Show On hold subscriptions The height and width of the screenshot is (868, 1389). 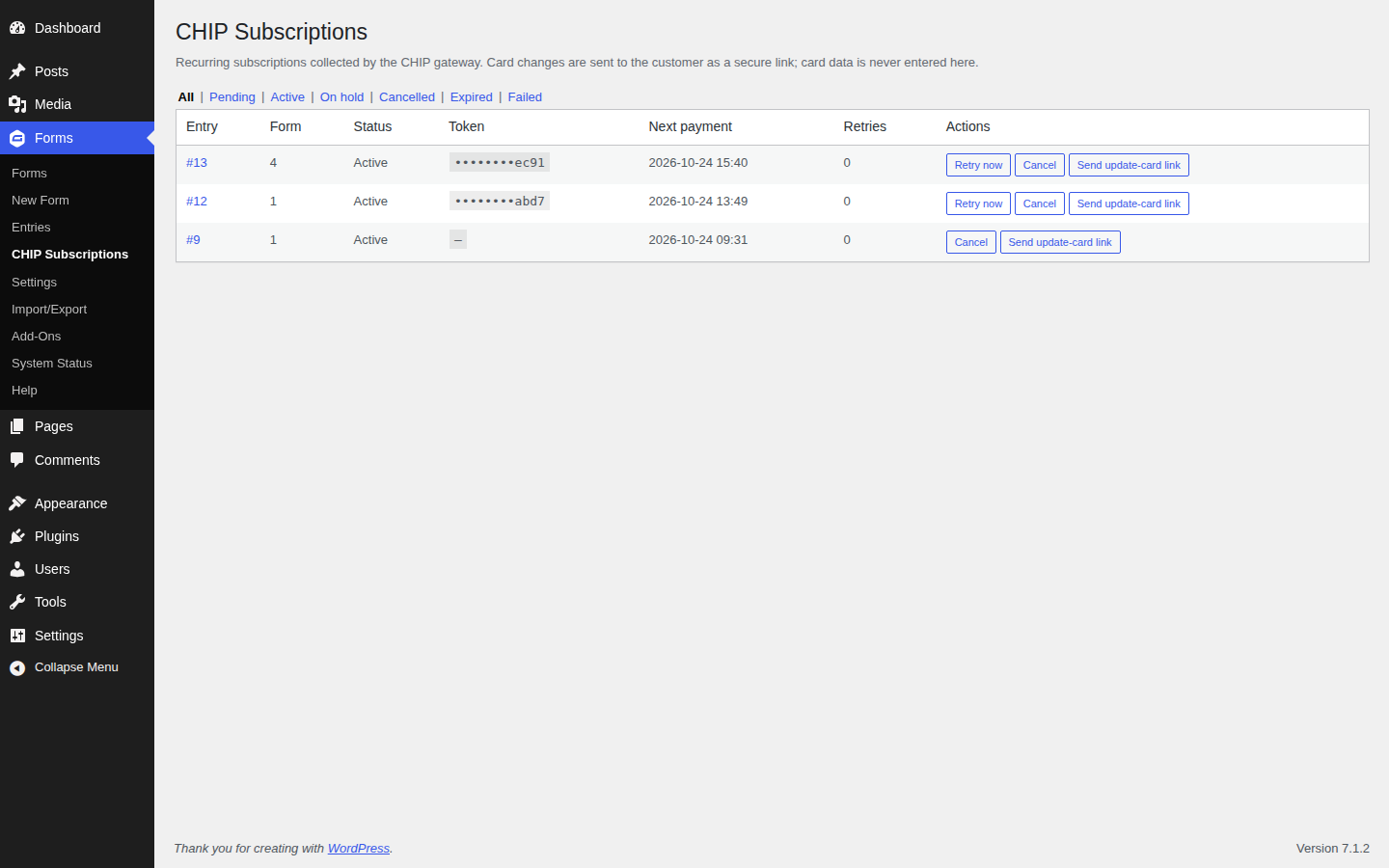[342, 97]
